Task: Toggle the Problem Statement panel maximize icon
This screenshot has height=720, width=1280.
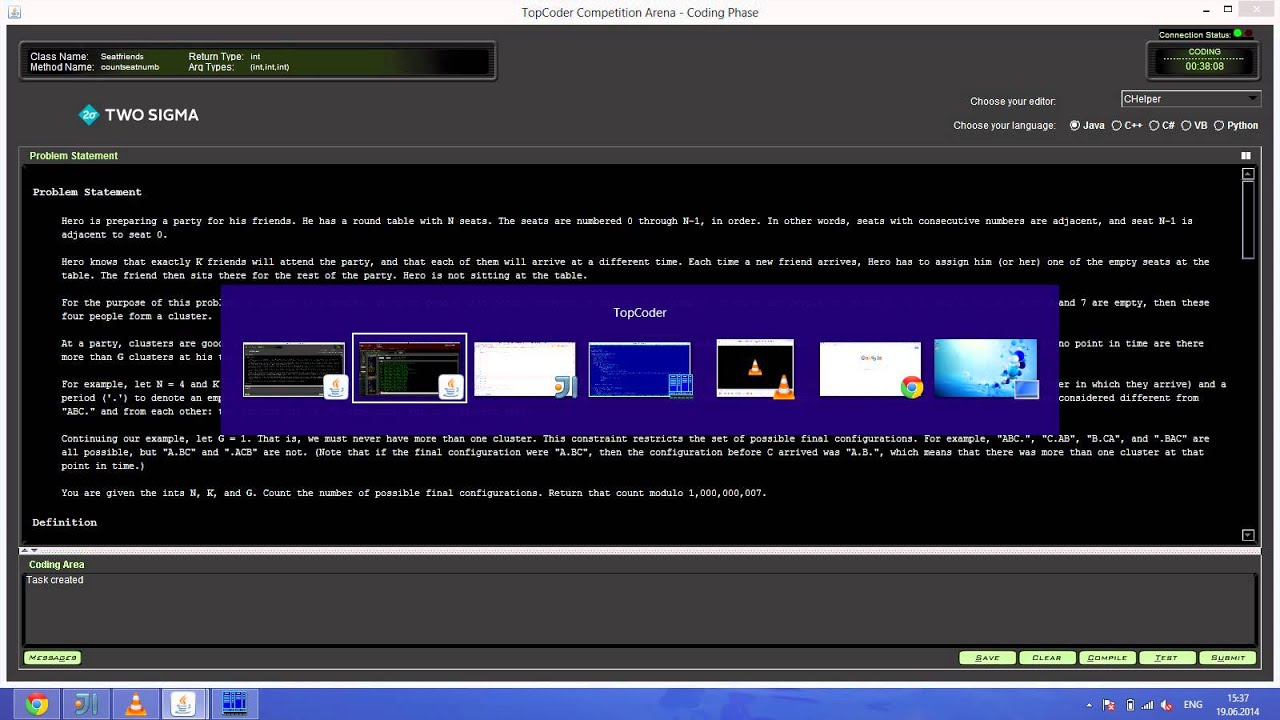Action: coord(1246,156)
